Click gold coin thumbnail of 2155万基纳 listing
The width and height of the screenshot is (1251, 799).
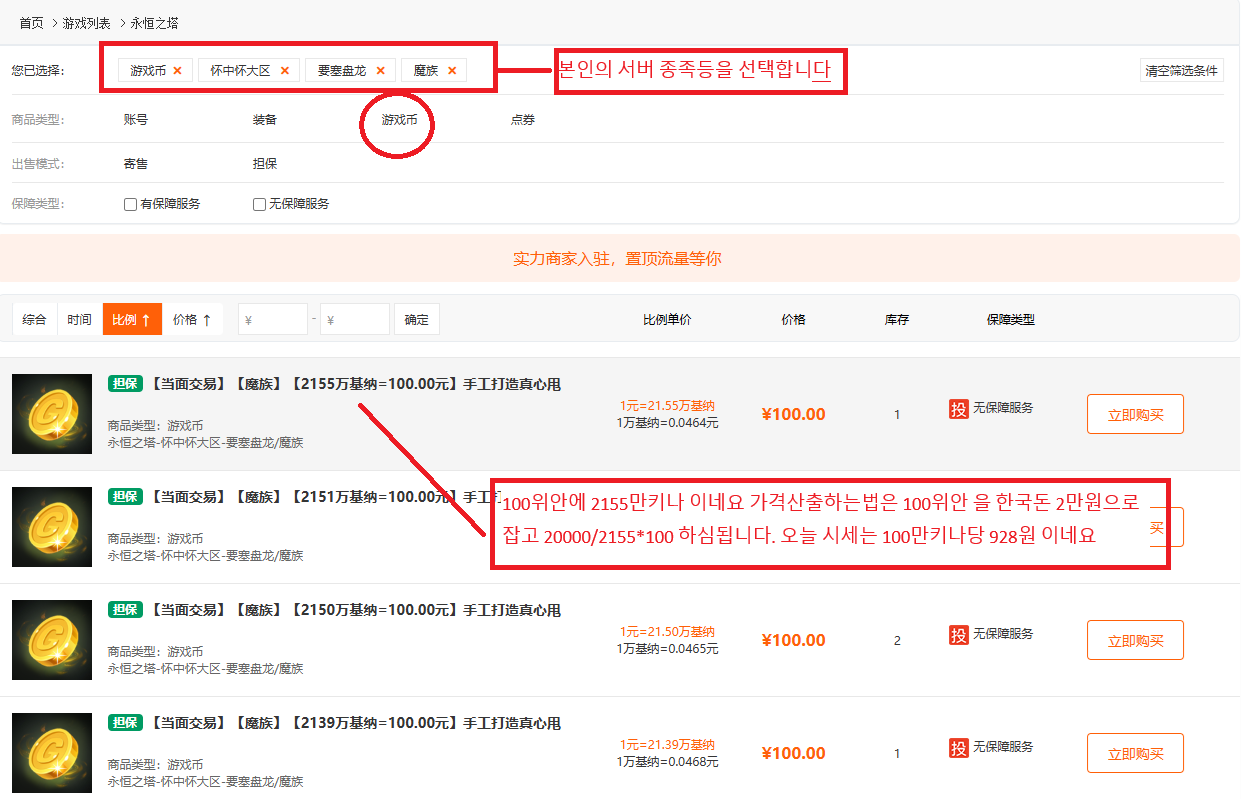(52, 414)
